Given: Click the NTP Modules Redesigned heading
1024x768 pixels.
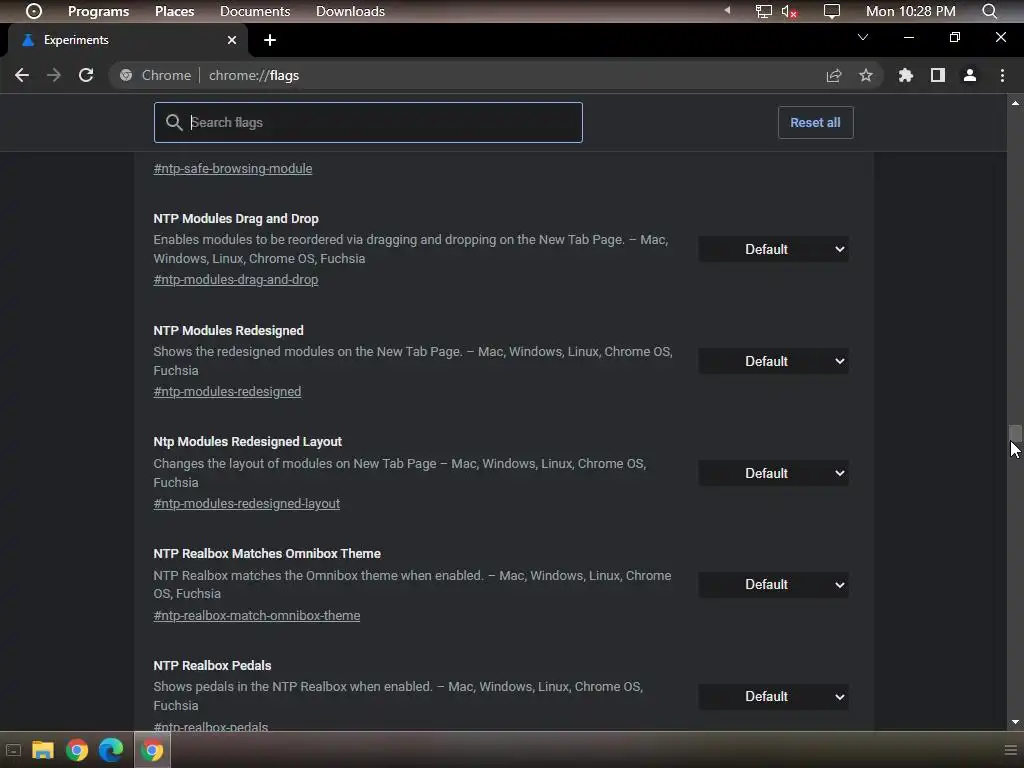Looking at the screenshot, I should pos(229,330).
